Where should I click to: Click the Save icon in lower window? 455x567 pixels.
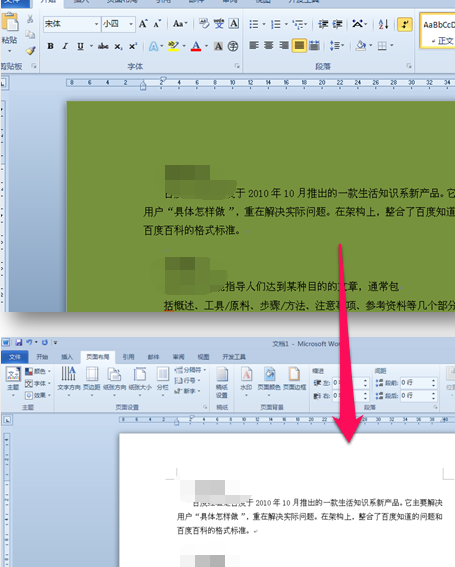19,342
